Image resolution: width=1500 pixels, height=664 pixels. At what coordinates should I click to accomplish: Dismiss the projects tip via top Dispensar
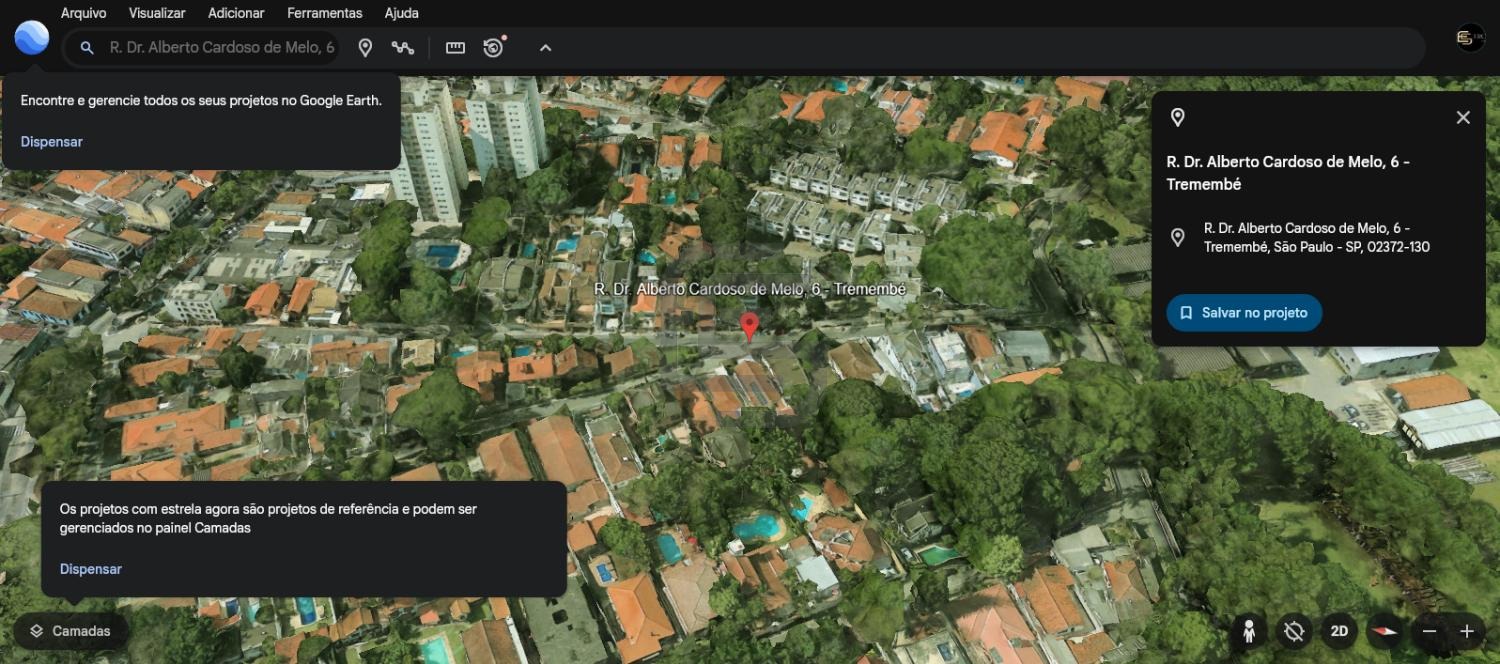click(52, 142)
